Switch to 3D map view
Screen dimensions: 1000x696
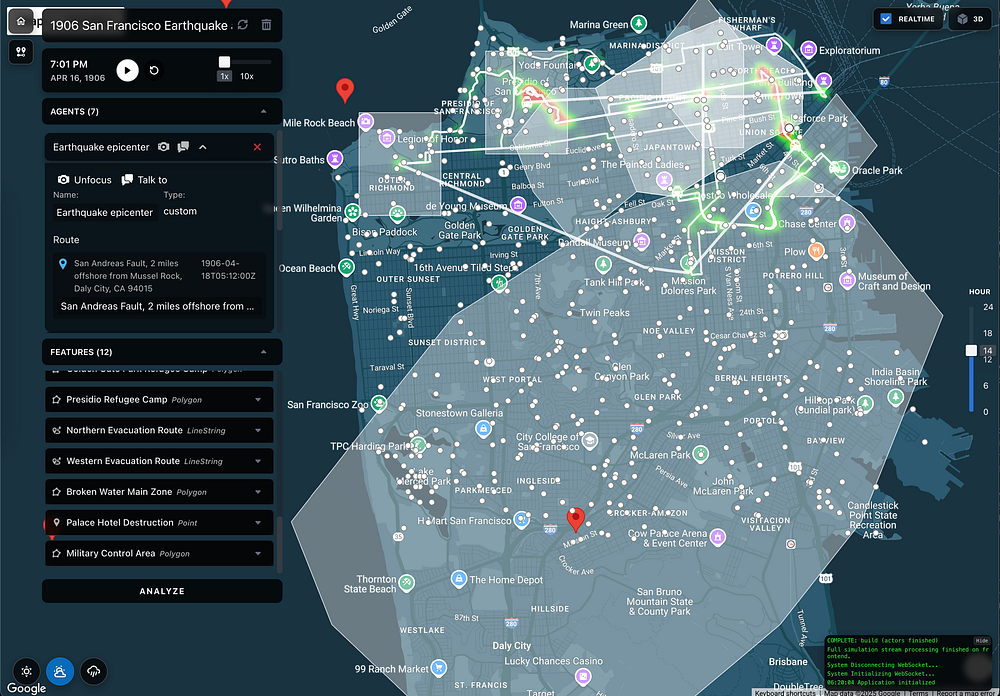(970, 19)
